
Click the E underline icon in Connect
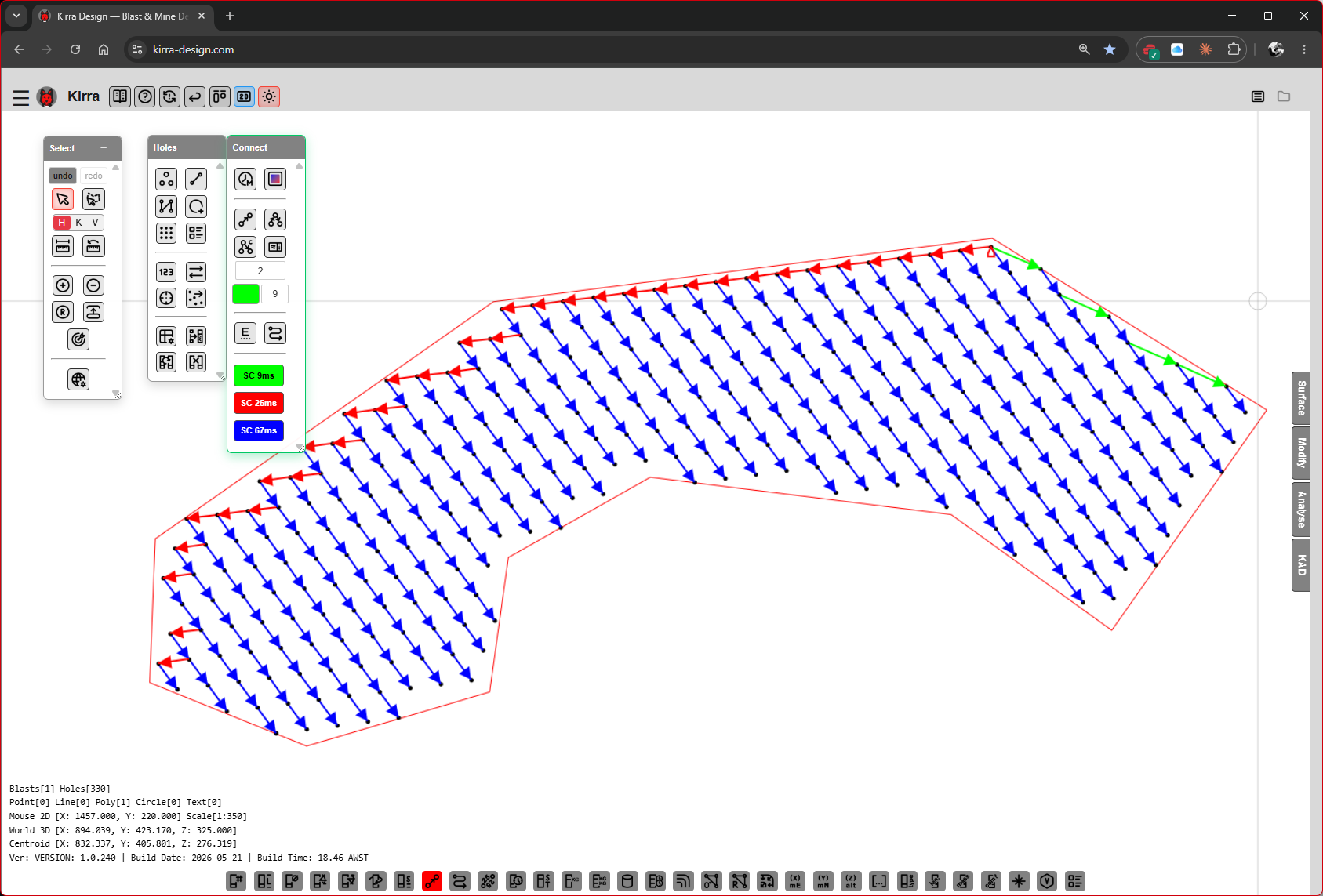click(245, 333)
